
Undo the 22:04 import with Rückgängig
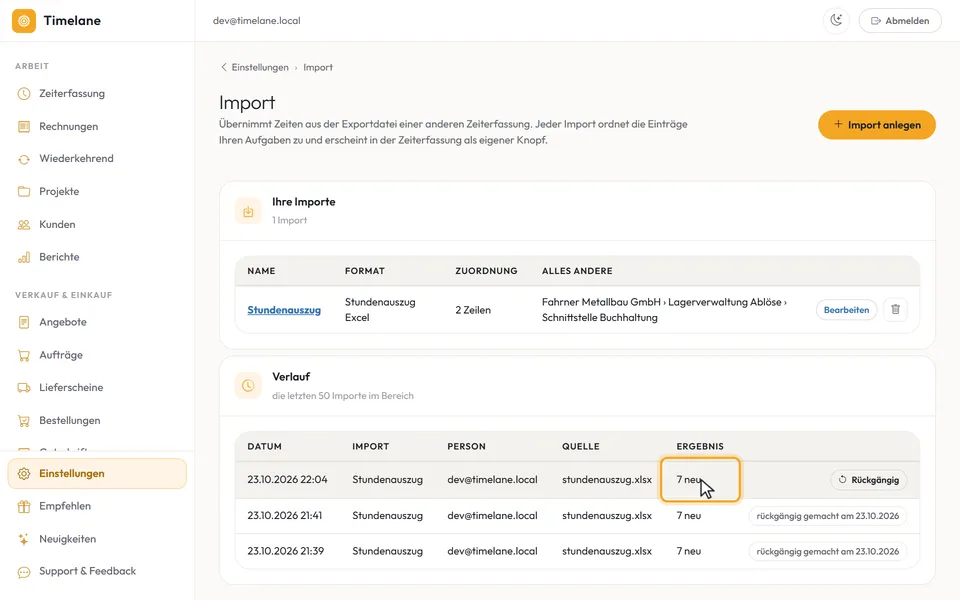(x=869, y=480)
